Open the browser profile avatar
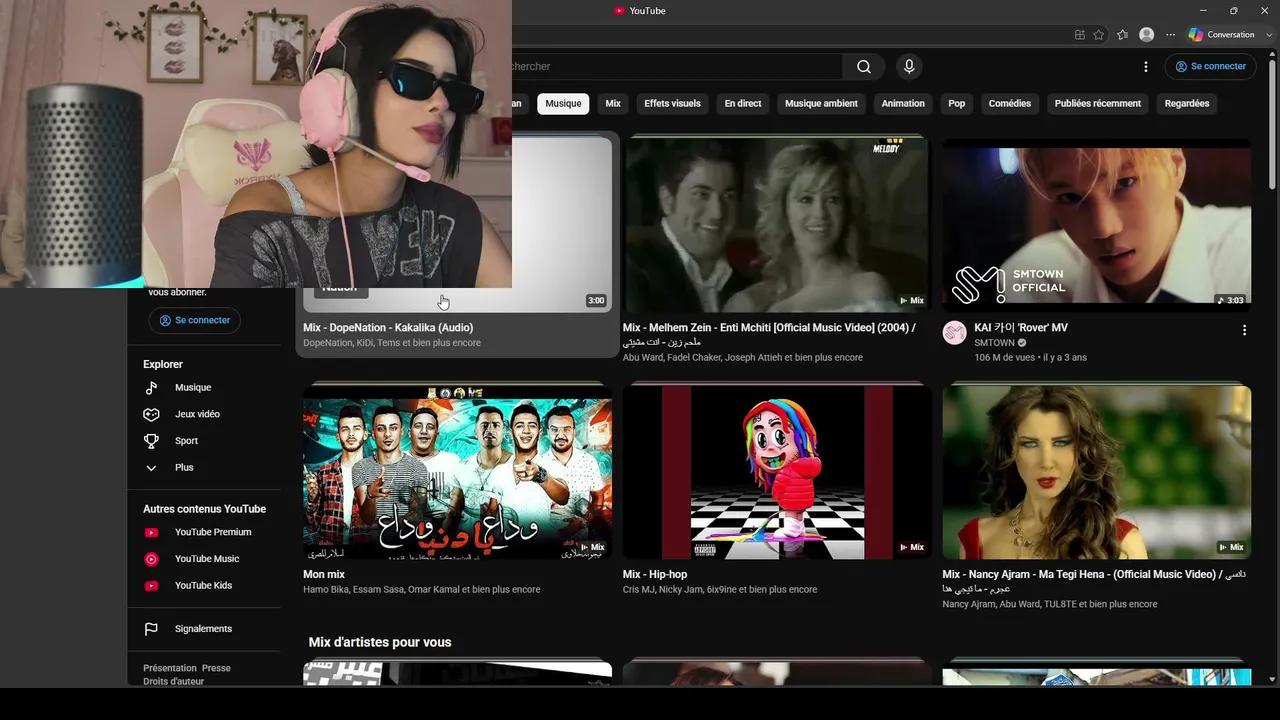 (1147, 35)
